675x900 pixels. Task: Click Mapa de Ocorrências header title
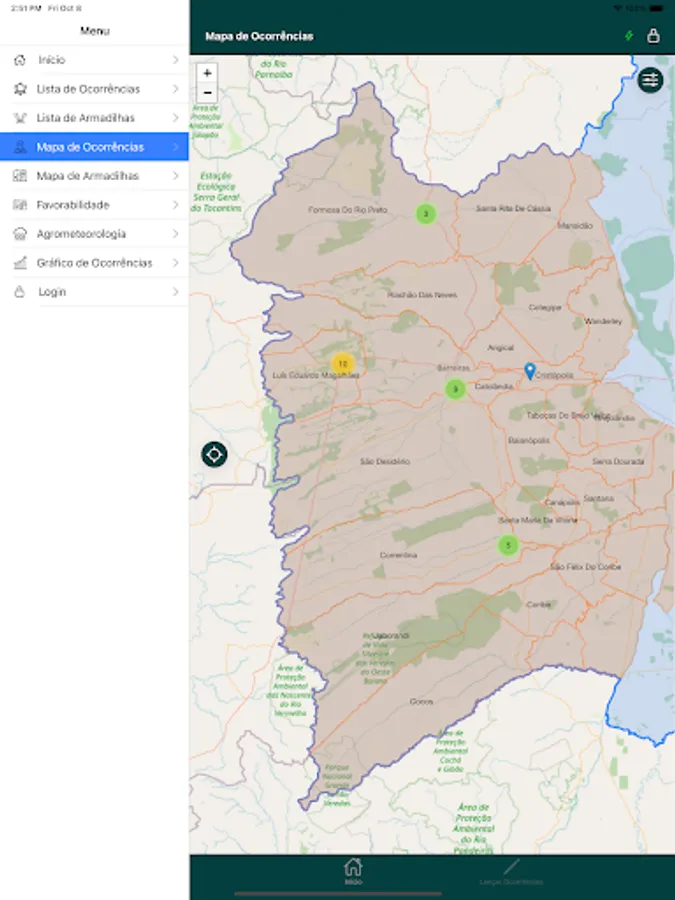tap(259, 36)
